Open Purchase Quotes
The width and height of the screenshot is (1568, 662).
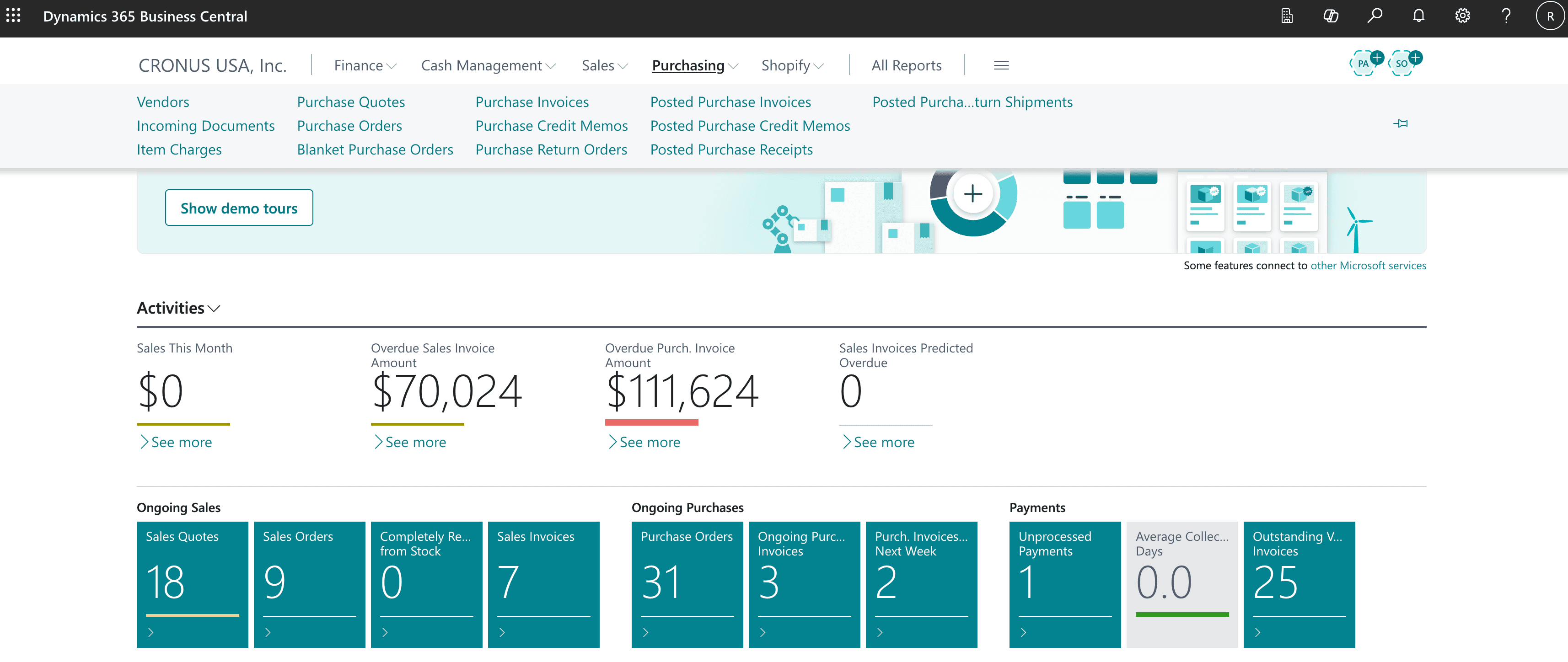tap(351, 102)
